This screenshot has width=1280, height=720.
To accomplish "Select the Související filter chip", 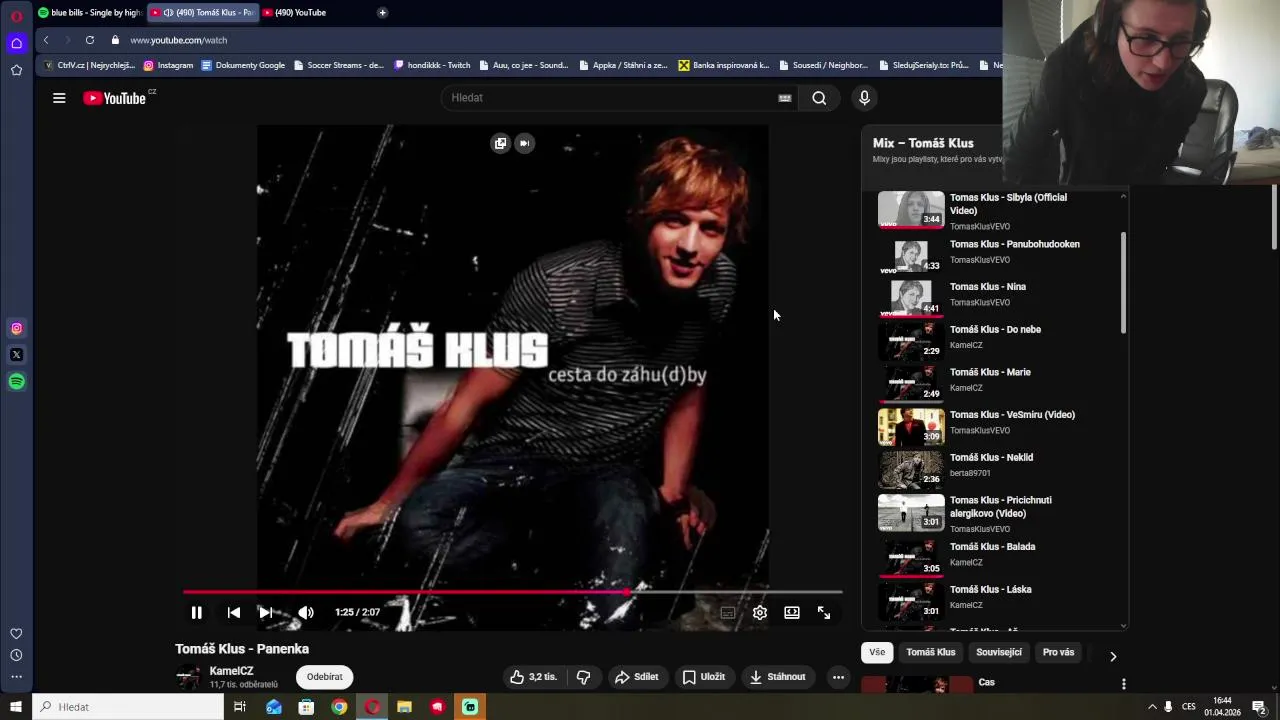I will click(x=999, y=653).
